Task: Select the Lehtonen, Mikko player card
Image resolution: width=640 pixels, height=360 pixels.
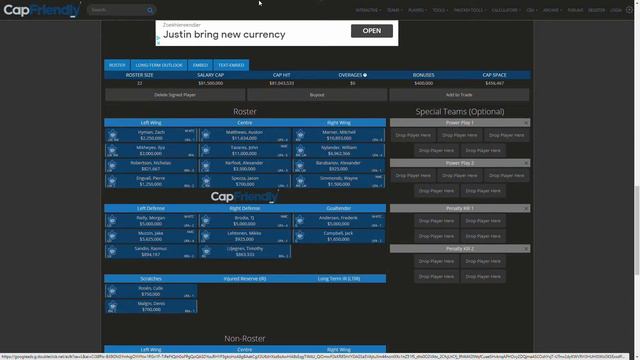Action: click(245, 236)
